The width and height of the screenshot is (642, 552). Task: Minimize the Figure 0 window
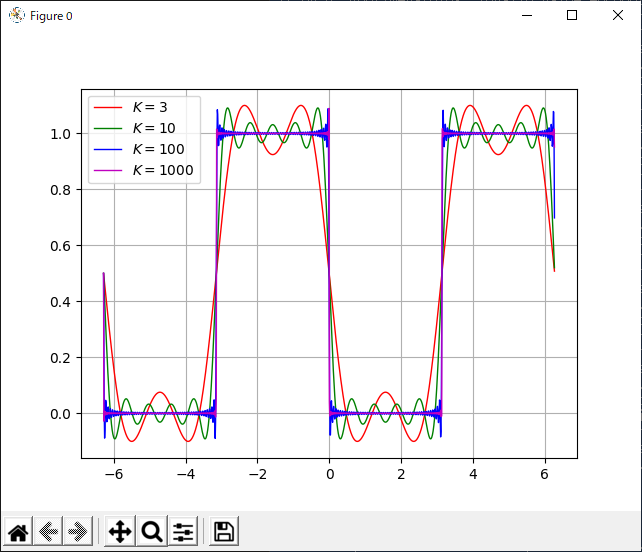click(x=526, y=15)
